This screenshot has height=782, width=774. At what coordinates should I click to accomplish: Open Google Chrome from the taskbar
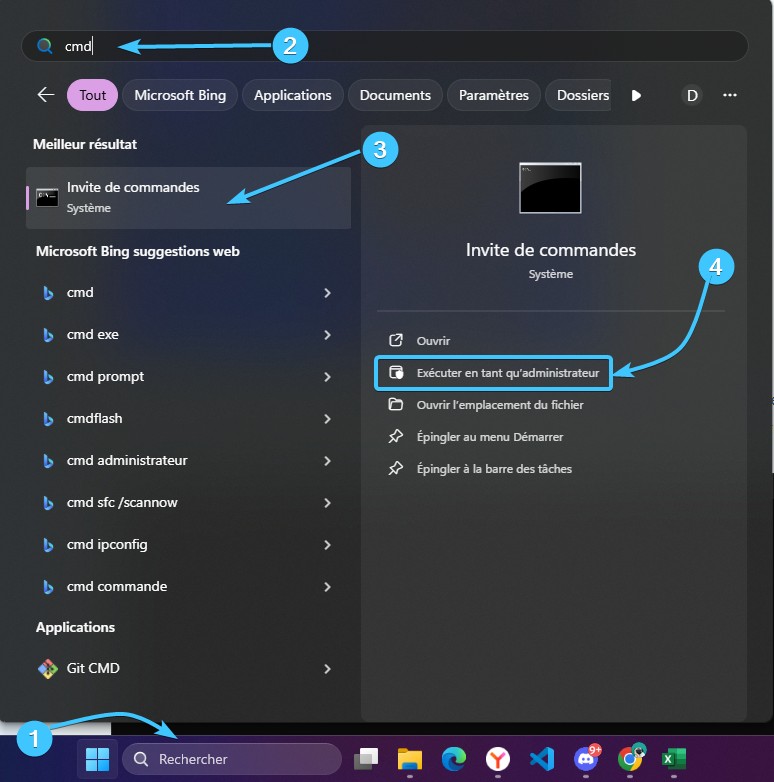tap(630, 759)
